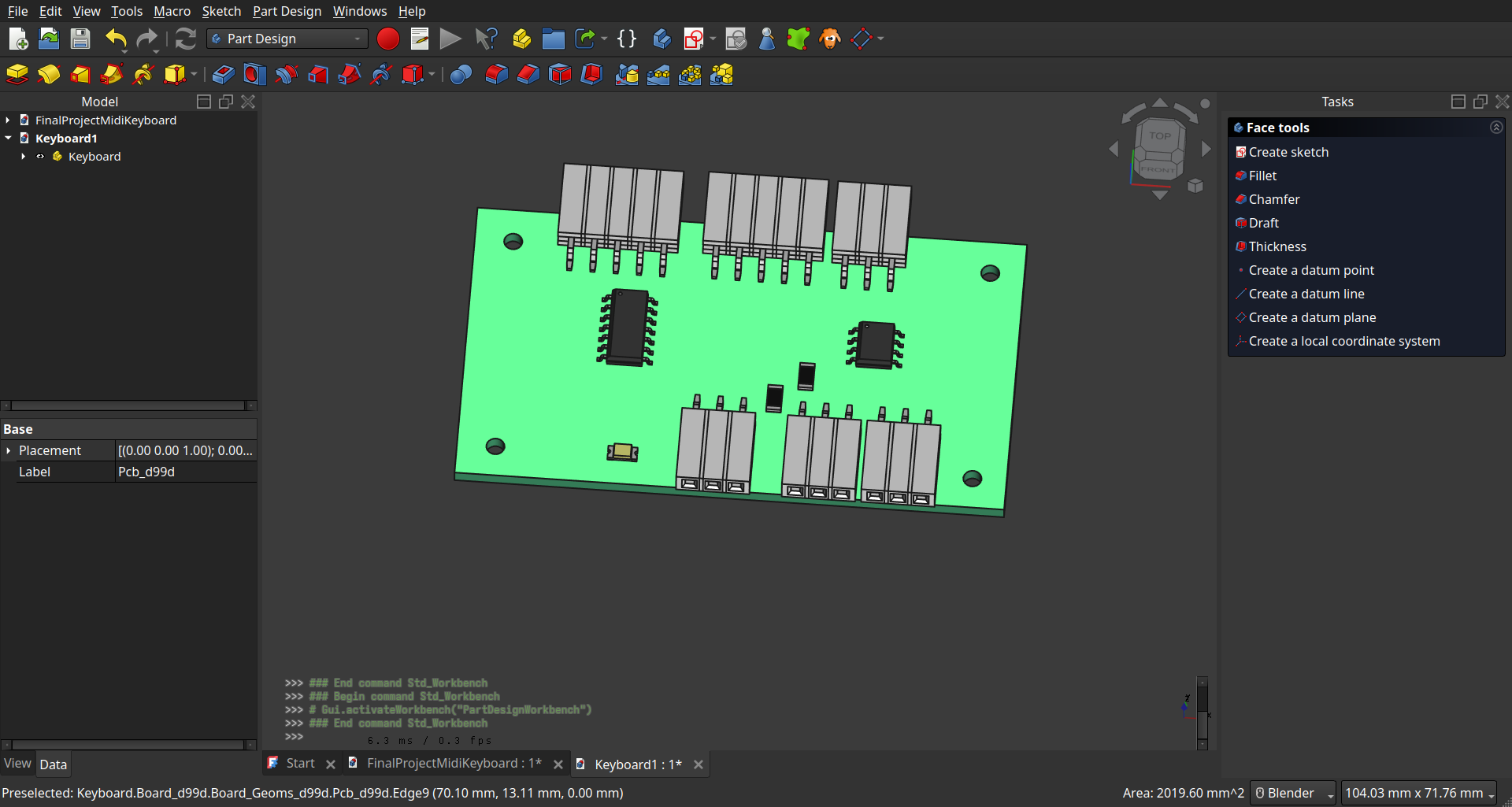
Task: Open the Blender navigation style dropdown
Action: [1293, 793]
